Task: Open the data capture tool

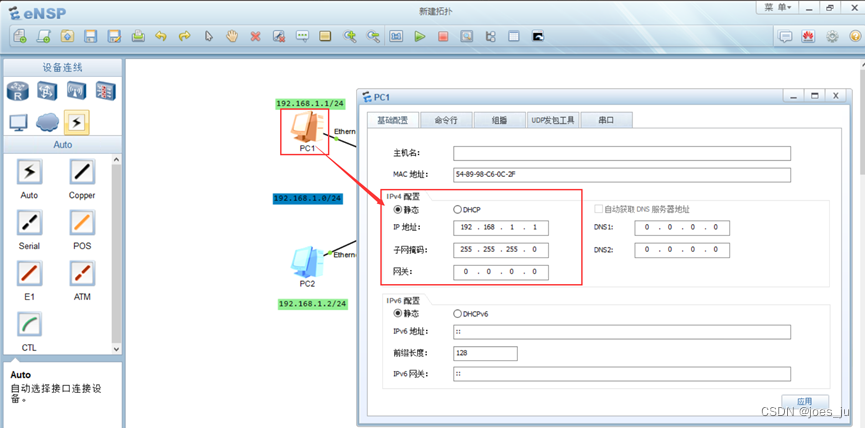Action: 467,36
